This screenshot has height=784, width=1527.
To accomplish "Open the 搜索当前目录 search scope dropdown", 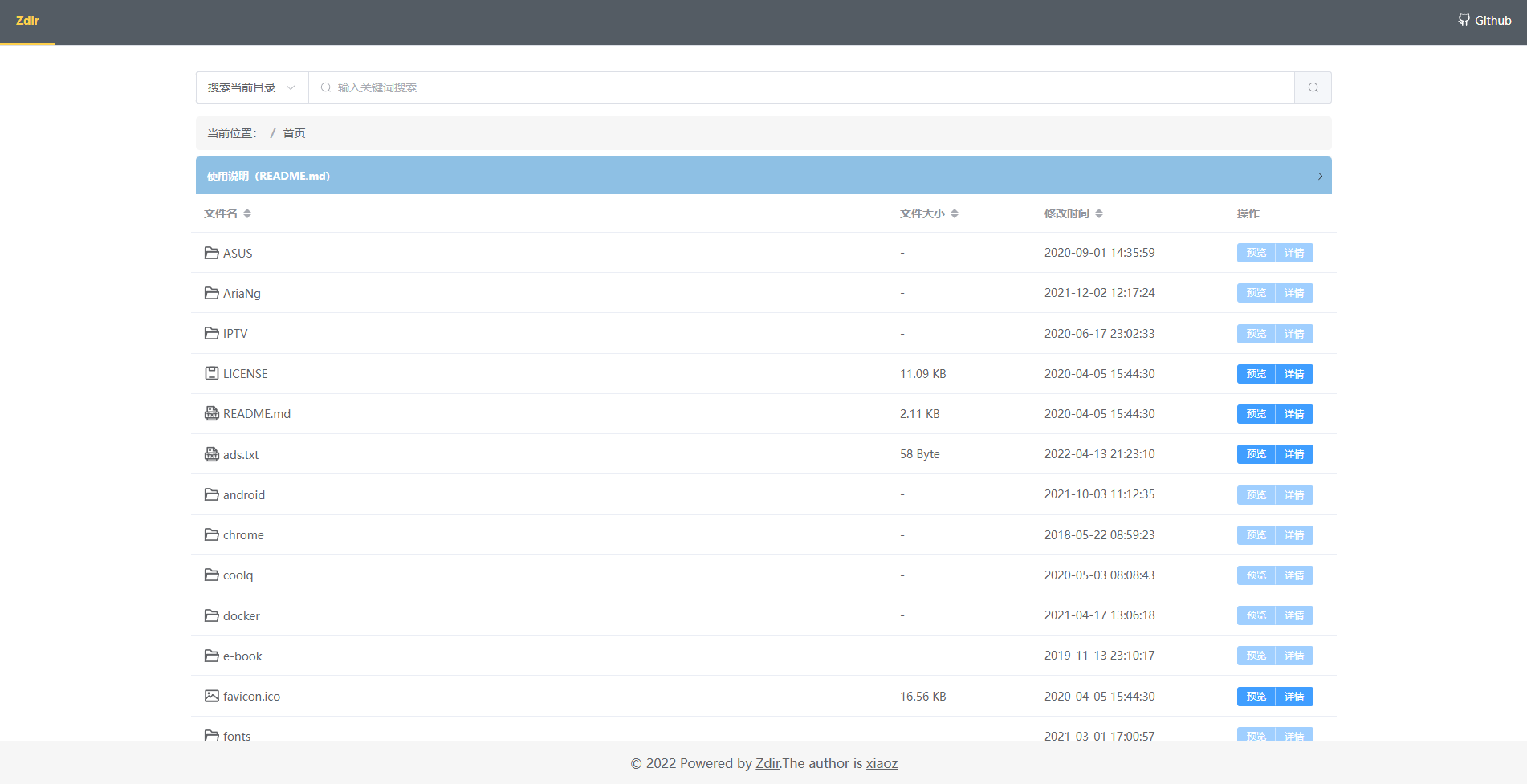I will coord(251,87).
